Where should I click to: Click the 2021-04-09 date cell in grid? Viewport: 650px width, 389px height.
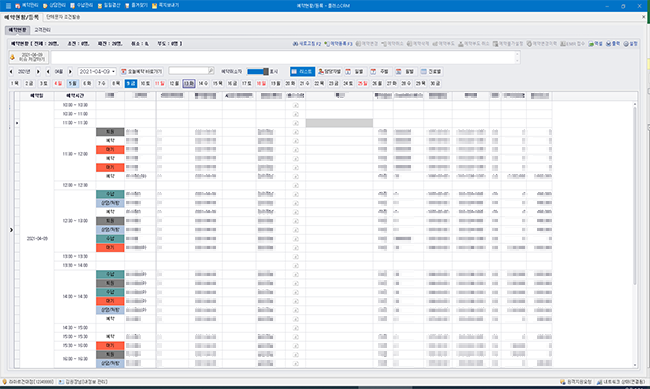37,239
